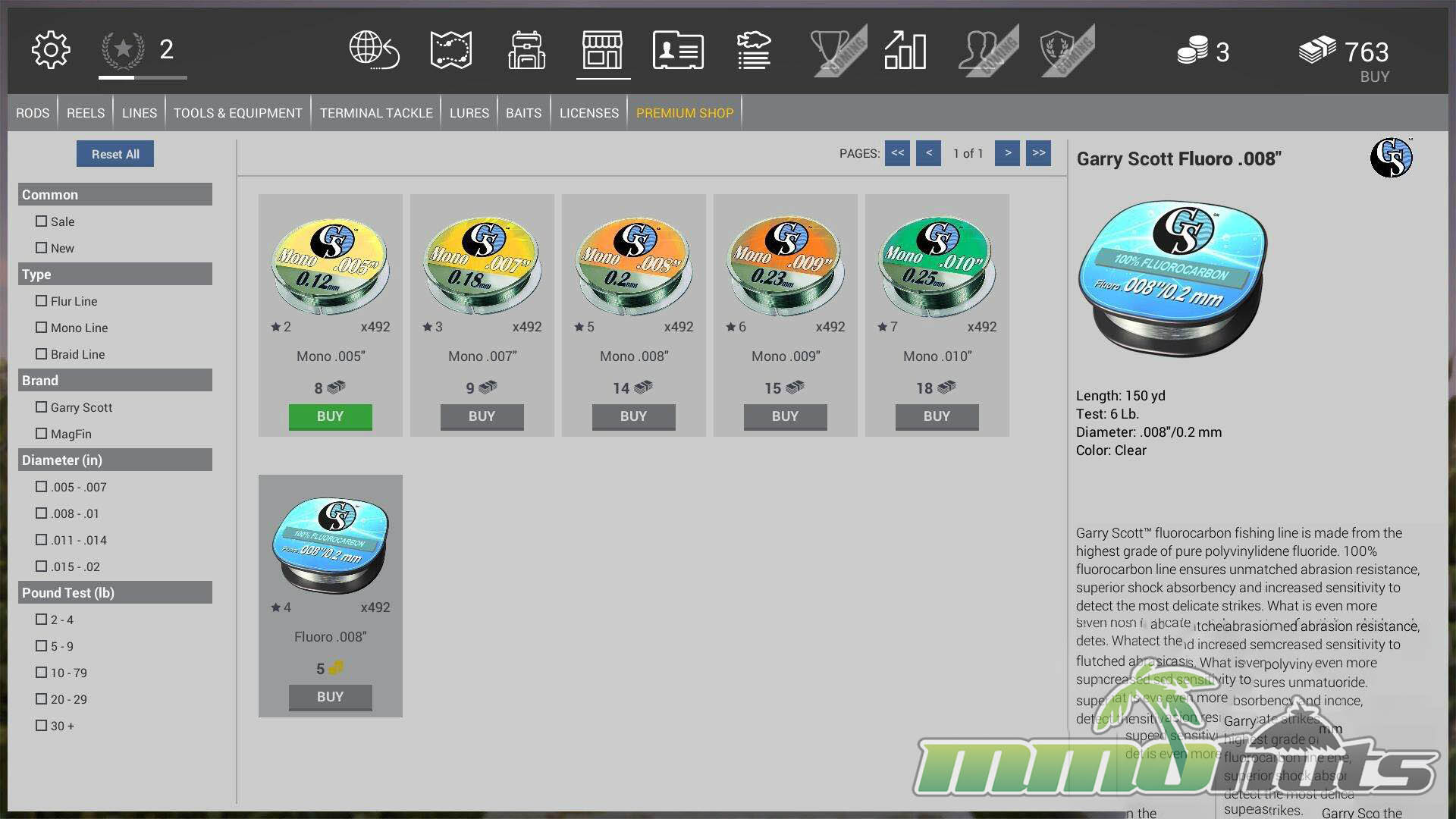This screenshot has width=1456, height=819.
Task: Collapse the Brand filter section
Action: coord(115,380)
